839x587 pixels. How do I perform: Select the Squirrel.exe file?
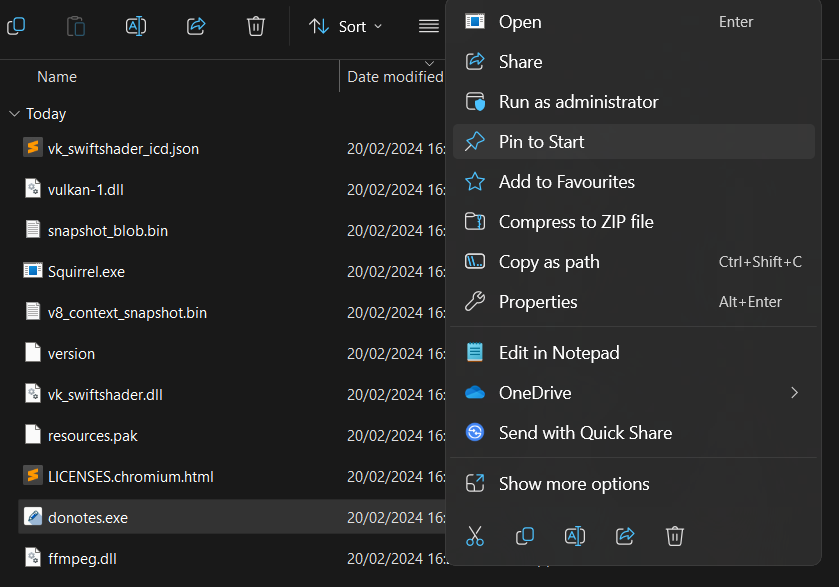(86, 272)
